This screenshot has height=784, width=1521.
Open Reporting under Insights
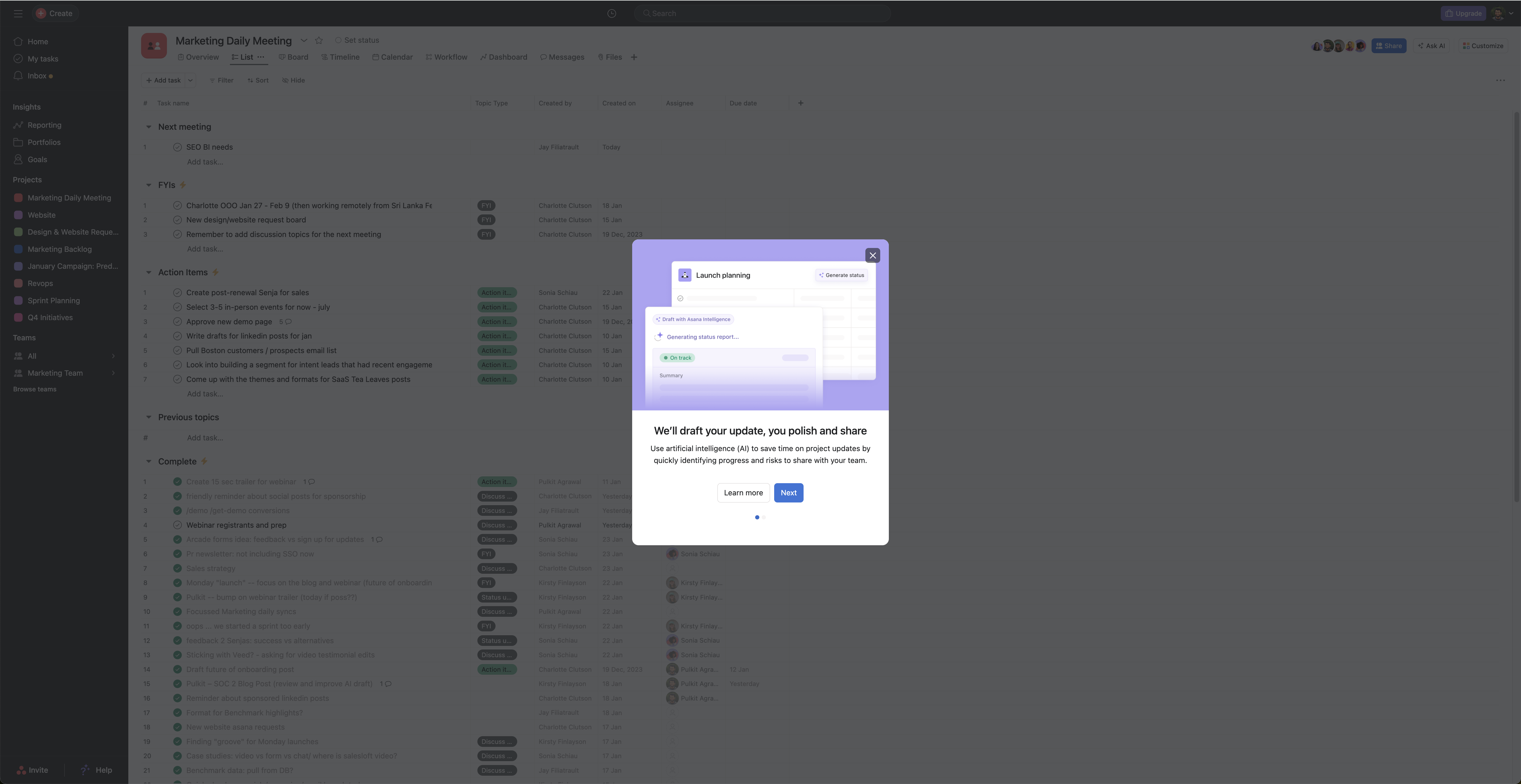pyautogui.click(x=44, y=125)
